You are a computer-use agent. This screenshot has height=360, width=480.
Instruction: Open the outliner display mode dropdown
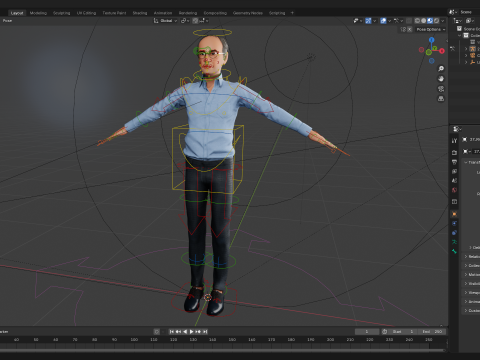click(x=457, y=21)
